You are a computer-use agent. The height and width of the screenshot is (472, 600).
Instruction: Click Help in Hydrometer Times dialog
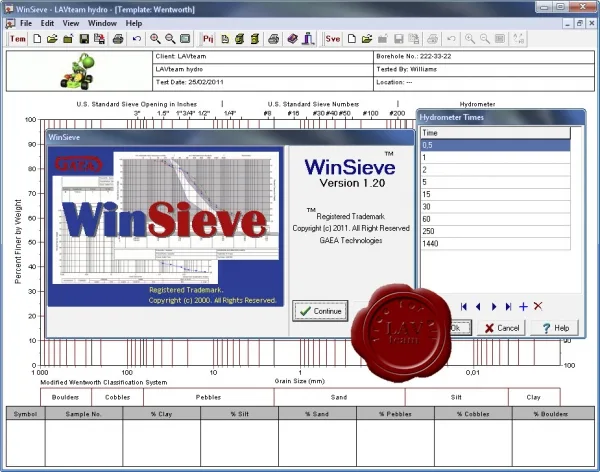554,328
